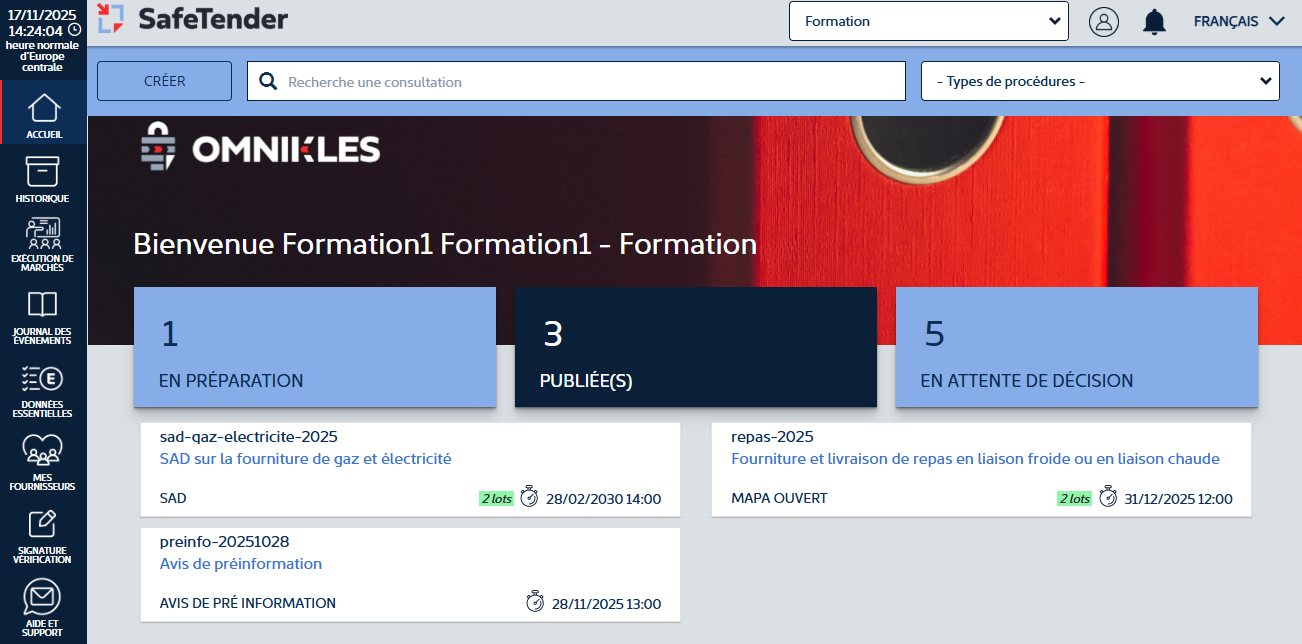Image resolution: width=1302 pixels, height=644 pixels.
Task: Select the En attente de décision tile
Action: coord(1076,347)
